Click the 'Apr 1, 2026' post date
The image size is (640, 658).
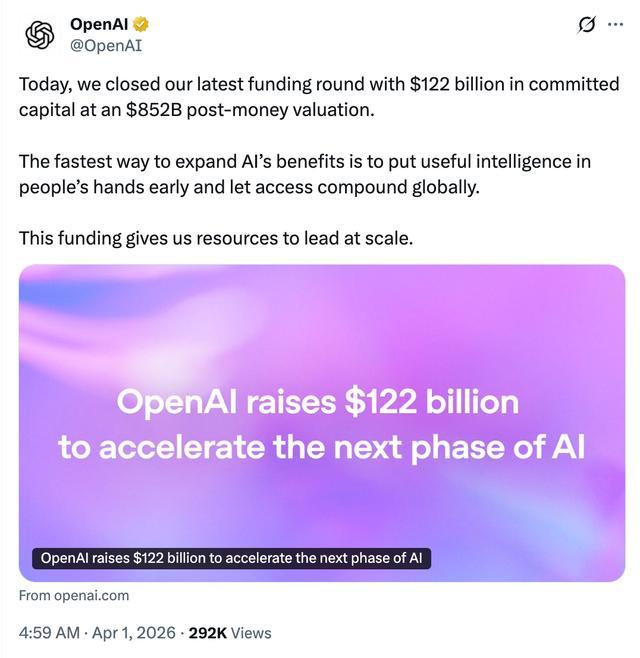click(133, 632)
